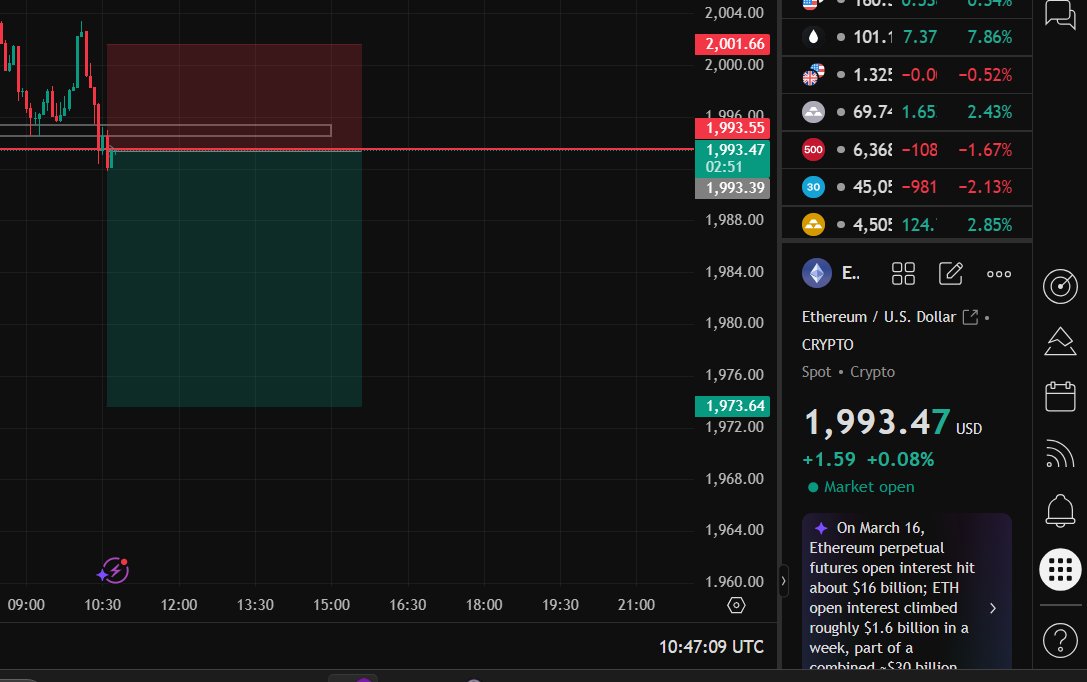Click the Ethereum / U.S. Dollar title
Viewport: 1087px width, 682px height.
tap(878, 317)
